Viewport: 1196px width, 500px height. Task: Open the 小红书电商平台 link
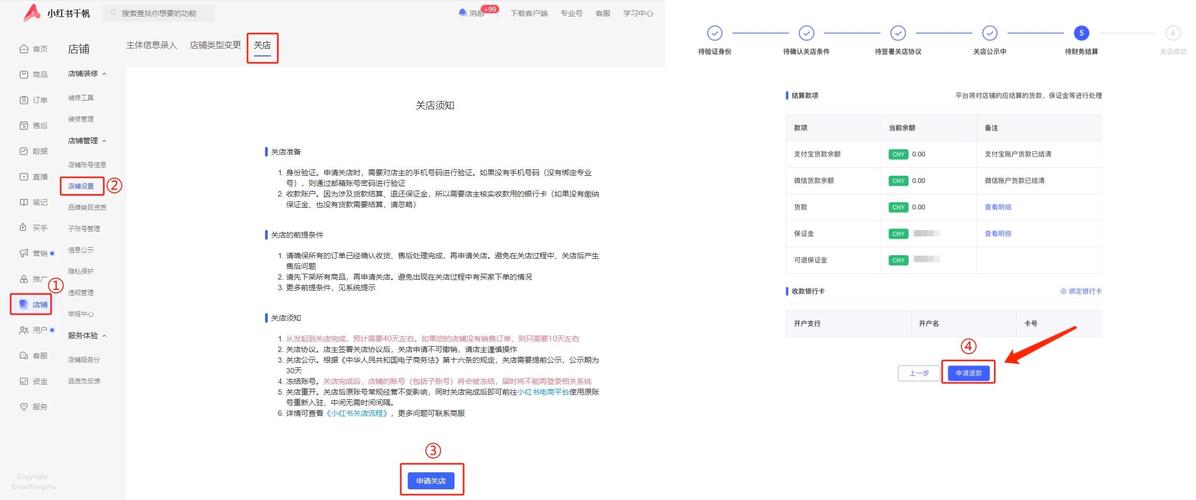(544, 391)
